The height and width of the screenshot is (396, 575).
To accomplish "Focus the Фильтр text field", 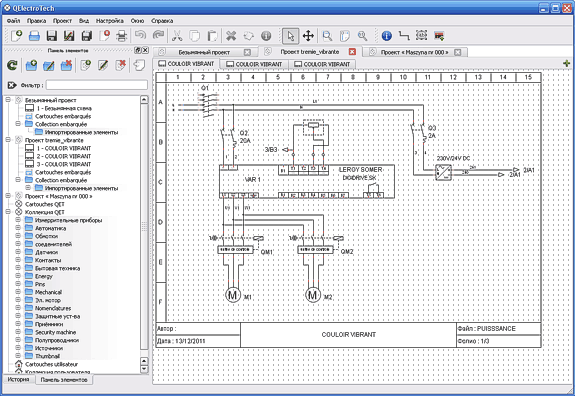I will (97, 85).
